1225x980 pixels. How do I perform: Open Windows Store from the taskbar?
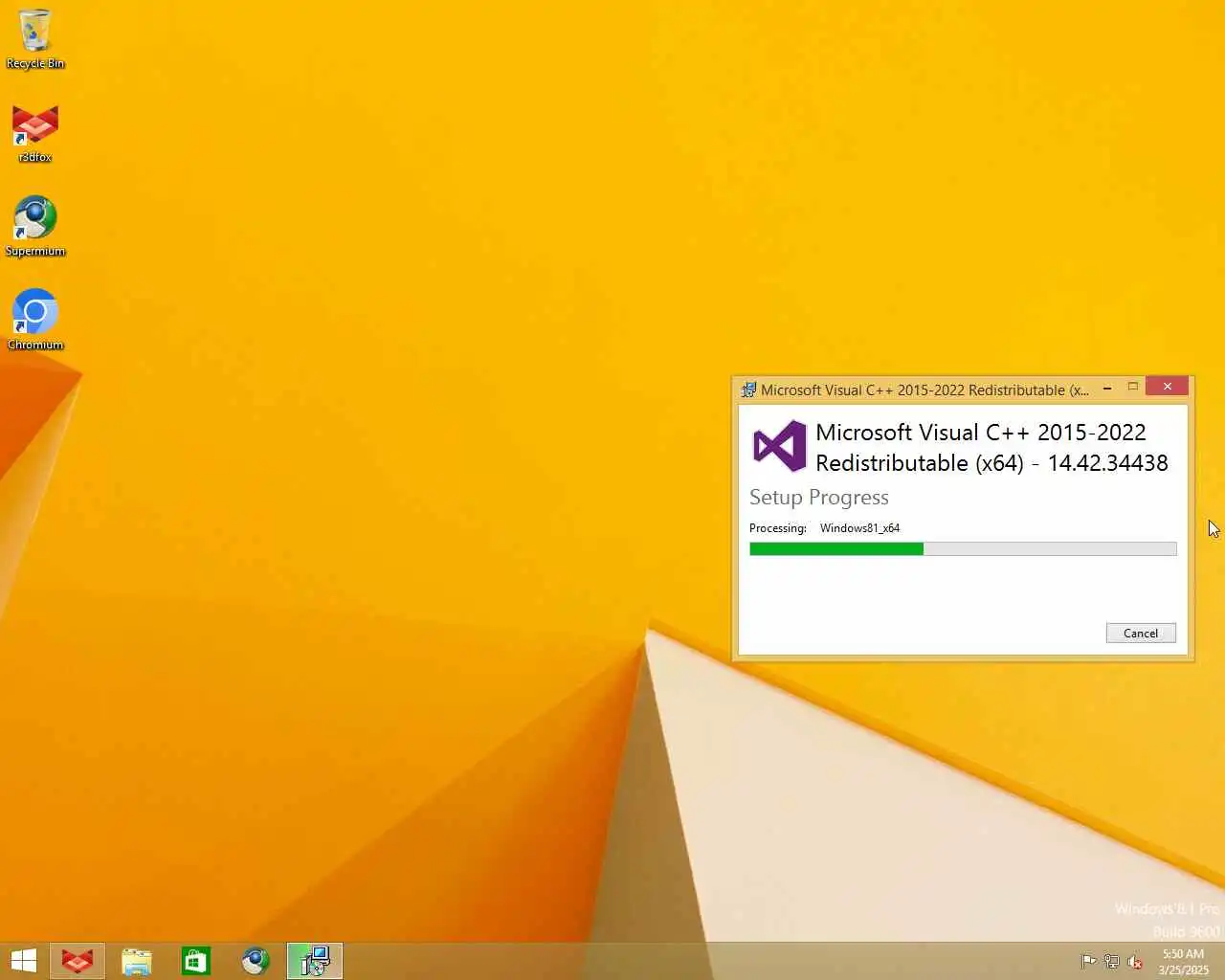click(196, 961)
